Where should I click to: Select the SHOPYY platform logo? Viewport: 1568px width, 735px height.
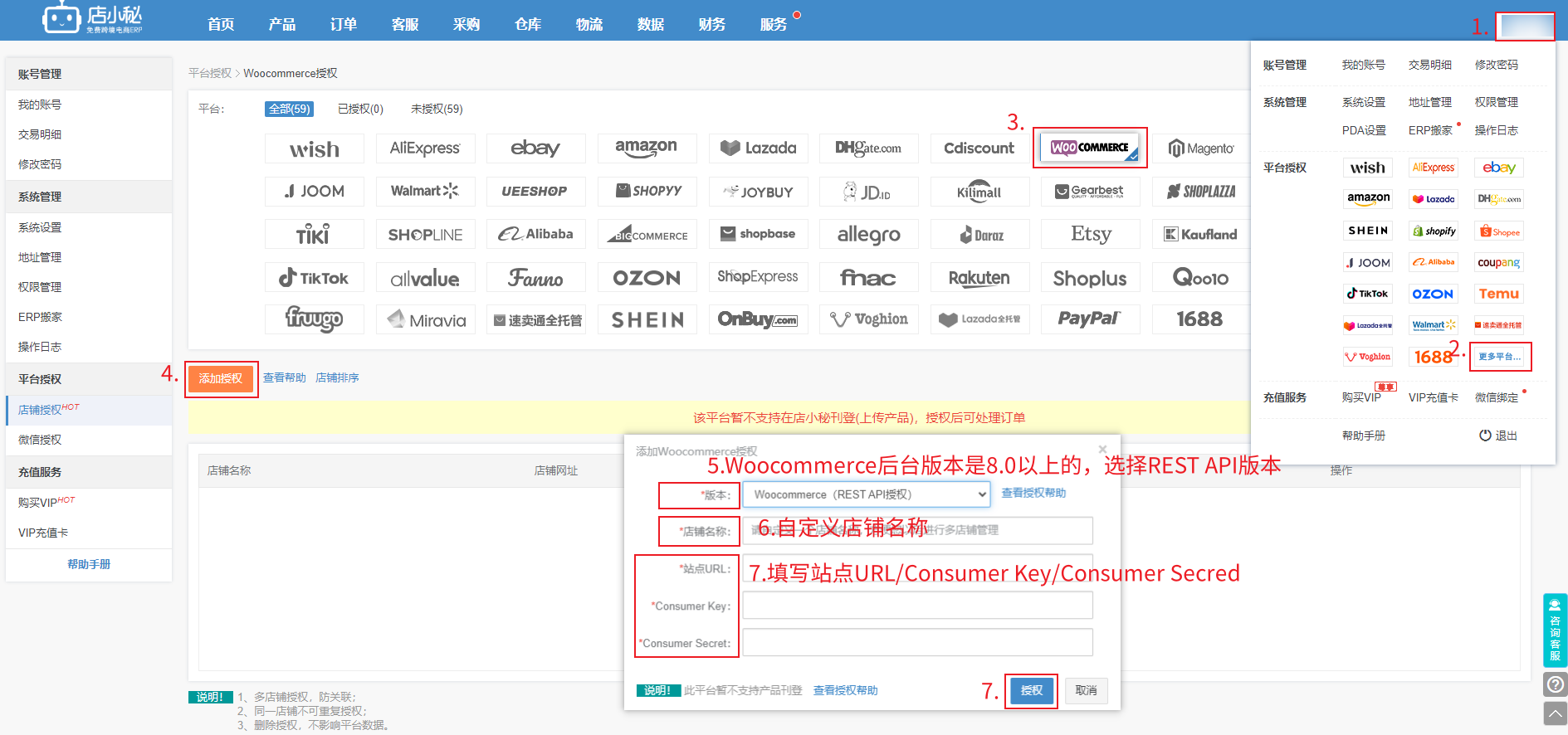pos(647,191)
